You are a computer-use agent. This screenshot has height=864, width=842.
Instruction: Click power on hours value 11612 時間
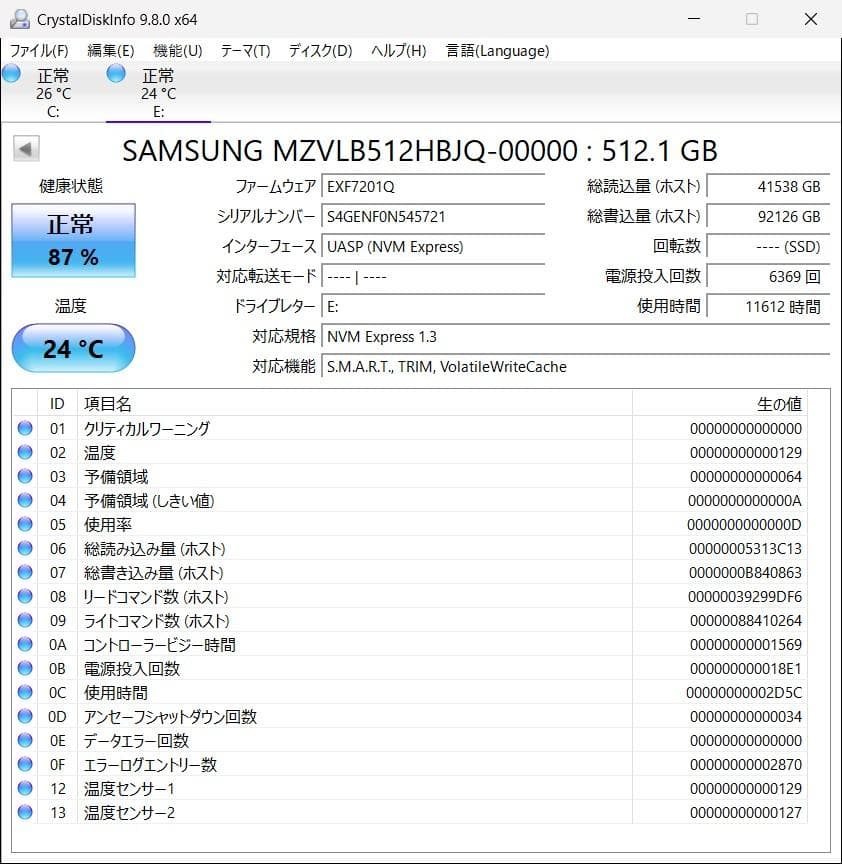click(x=768, y=306)
